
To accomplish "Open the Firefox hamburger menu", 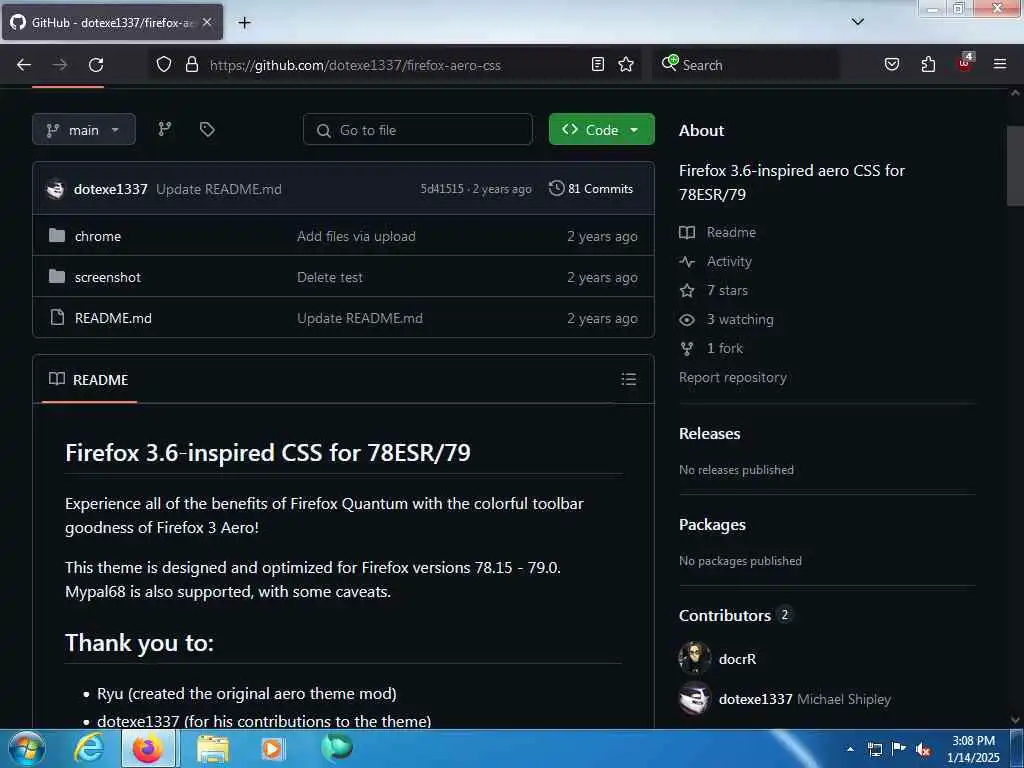I will pyautogui.click(x=1000, y=64).
